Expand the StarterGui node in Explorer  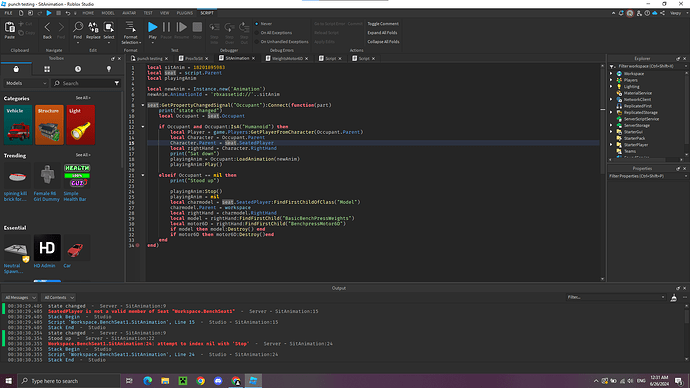click(611, 132)
